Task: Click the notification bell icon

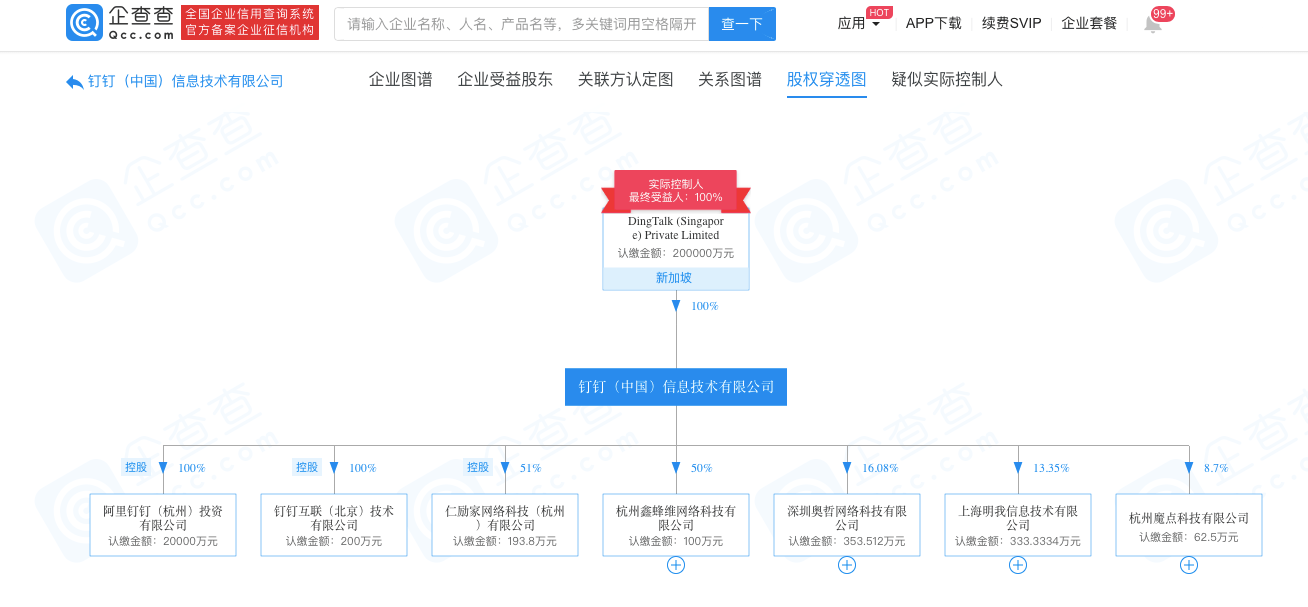Action: click(x=1152, y=24)
